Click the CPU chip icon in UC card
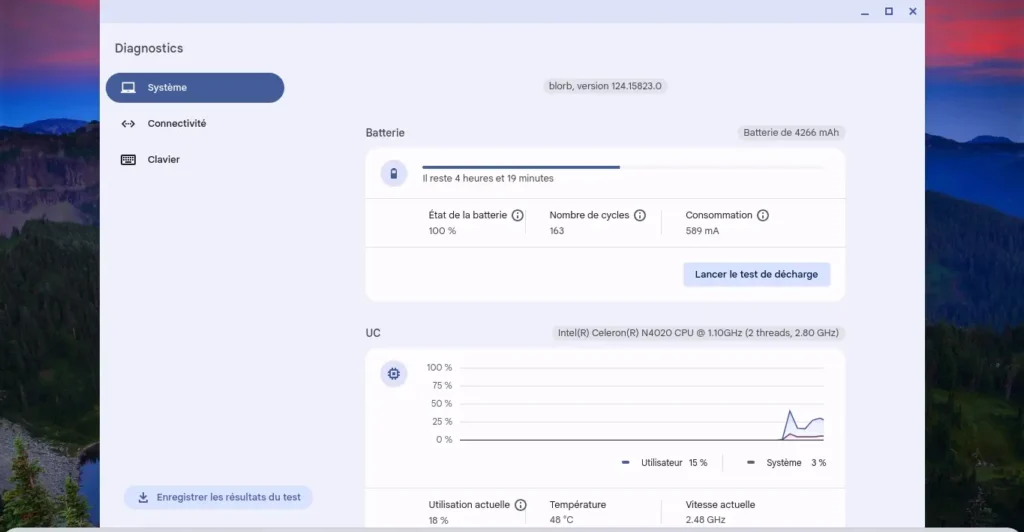 tap(394, 374)
